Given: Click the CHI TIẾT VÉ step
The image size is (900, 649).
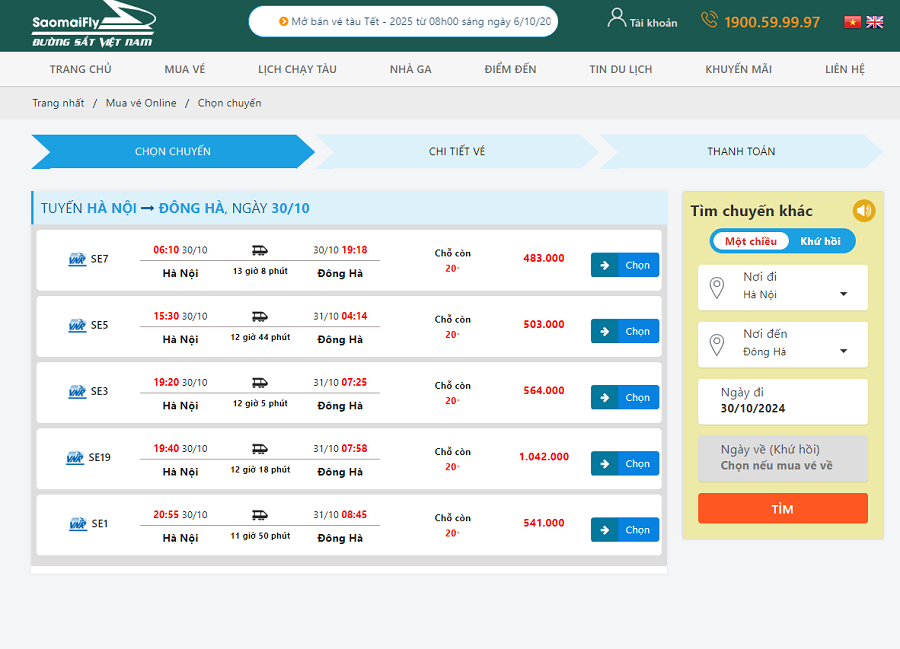Looking at the screenshot, I should pyautogui.click(x=457, y=151).
